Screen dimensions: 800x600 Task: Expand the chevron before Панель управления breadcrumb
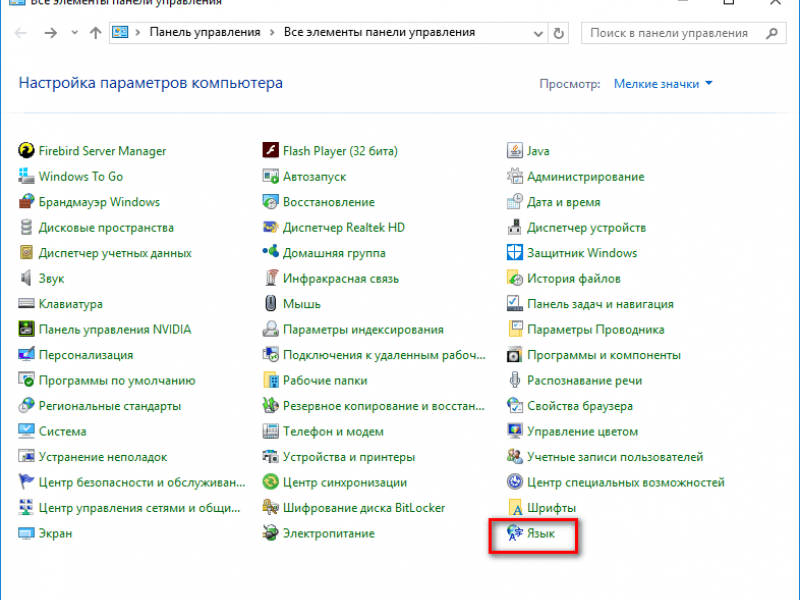[137, 33]
